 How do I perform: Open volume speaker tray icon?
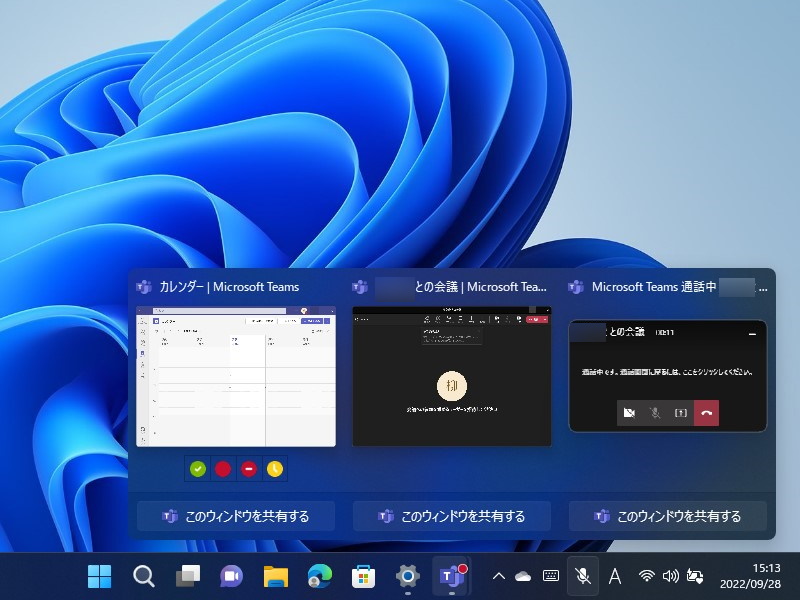[x=670, y=577]
